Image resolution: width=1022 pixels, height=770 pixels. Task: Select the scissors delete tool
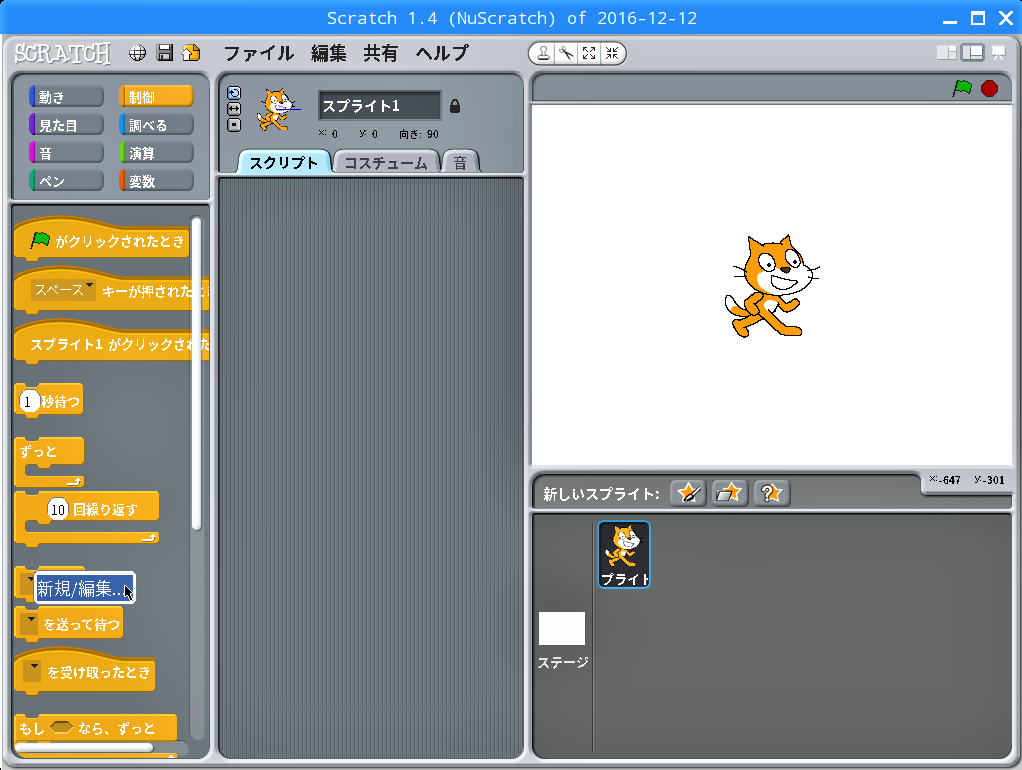[x=566, y=53]
